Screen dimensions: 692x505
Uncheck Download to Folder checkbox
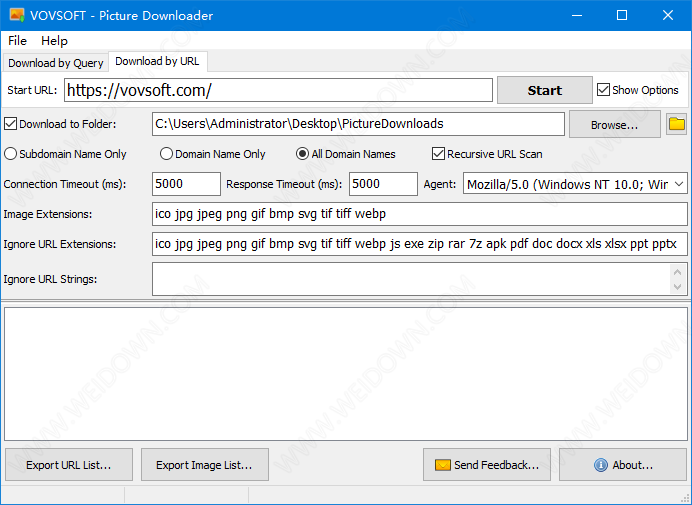tap(11, 124)
